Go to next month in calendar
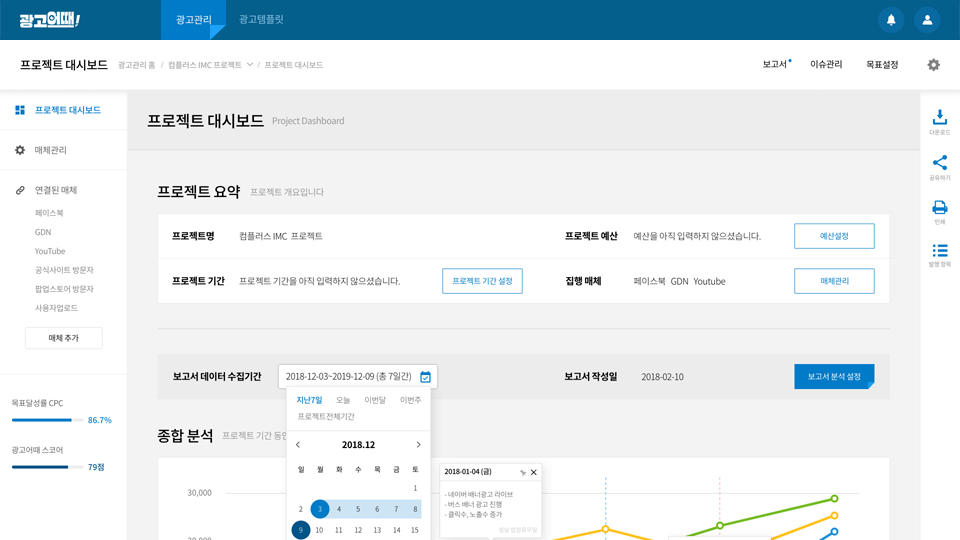 (418, 444)
